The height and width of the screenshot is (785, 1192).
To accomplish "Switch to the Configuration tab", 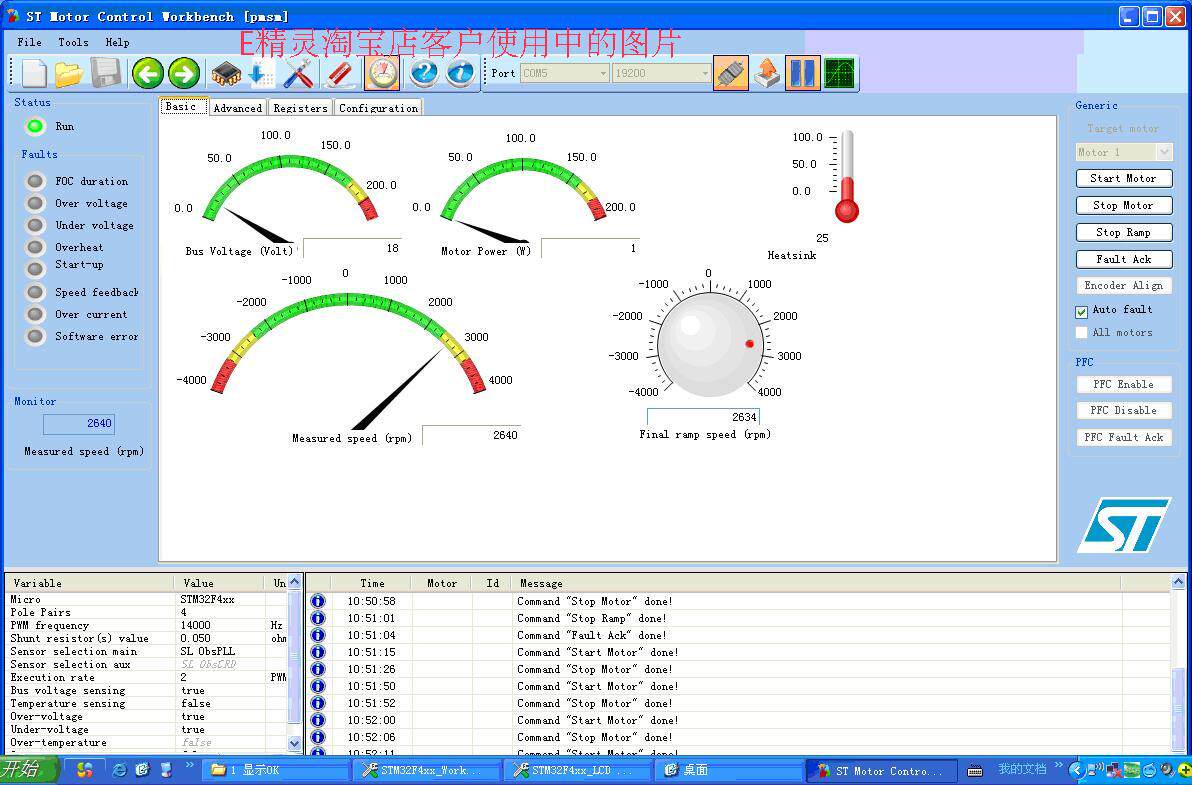I will tap(379, 108).
